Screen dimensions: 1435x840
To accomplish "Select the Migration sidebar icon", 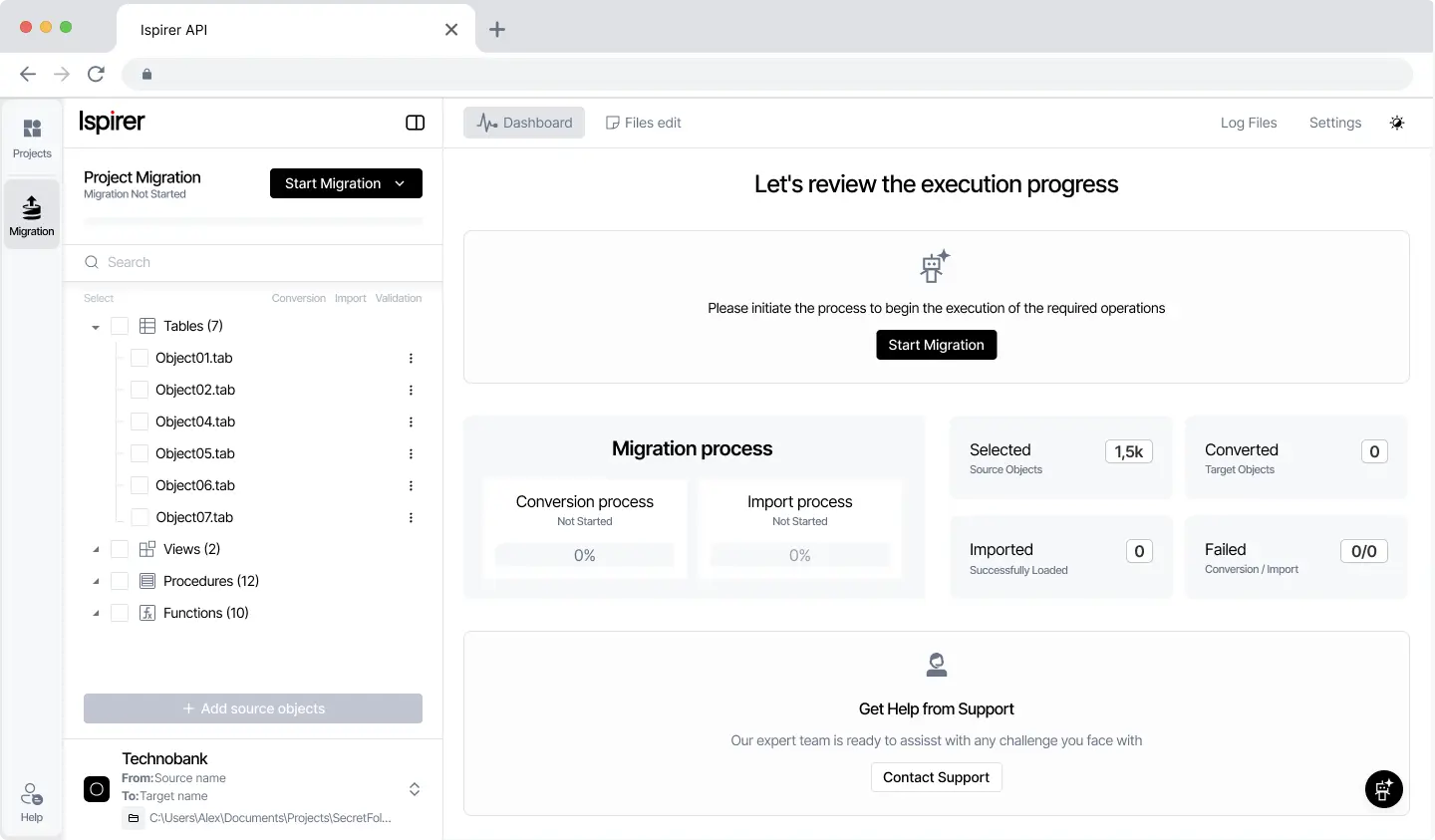I will [32, 215].
